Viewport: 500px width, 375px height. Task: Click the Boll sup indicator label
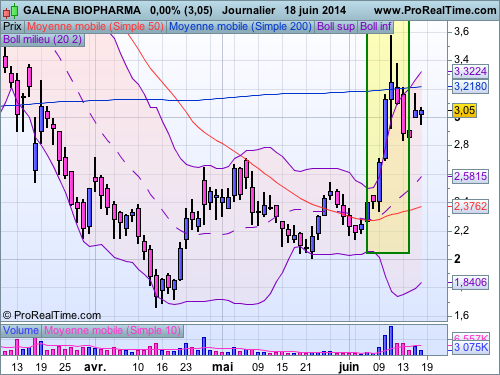coord(336,26)
